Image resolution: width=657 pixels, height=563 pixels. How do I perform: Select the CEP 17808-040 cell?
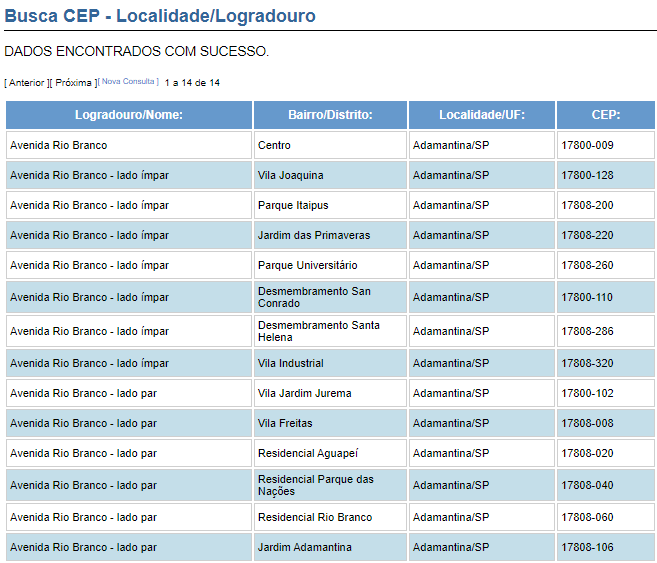pos(606,485)
